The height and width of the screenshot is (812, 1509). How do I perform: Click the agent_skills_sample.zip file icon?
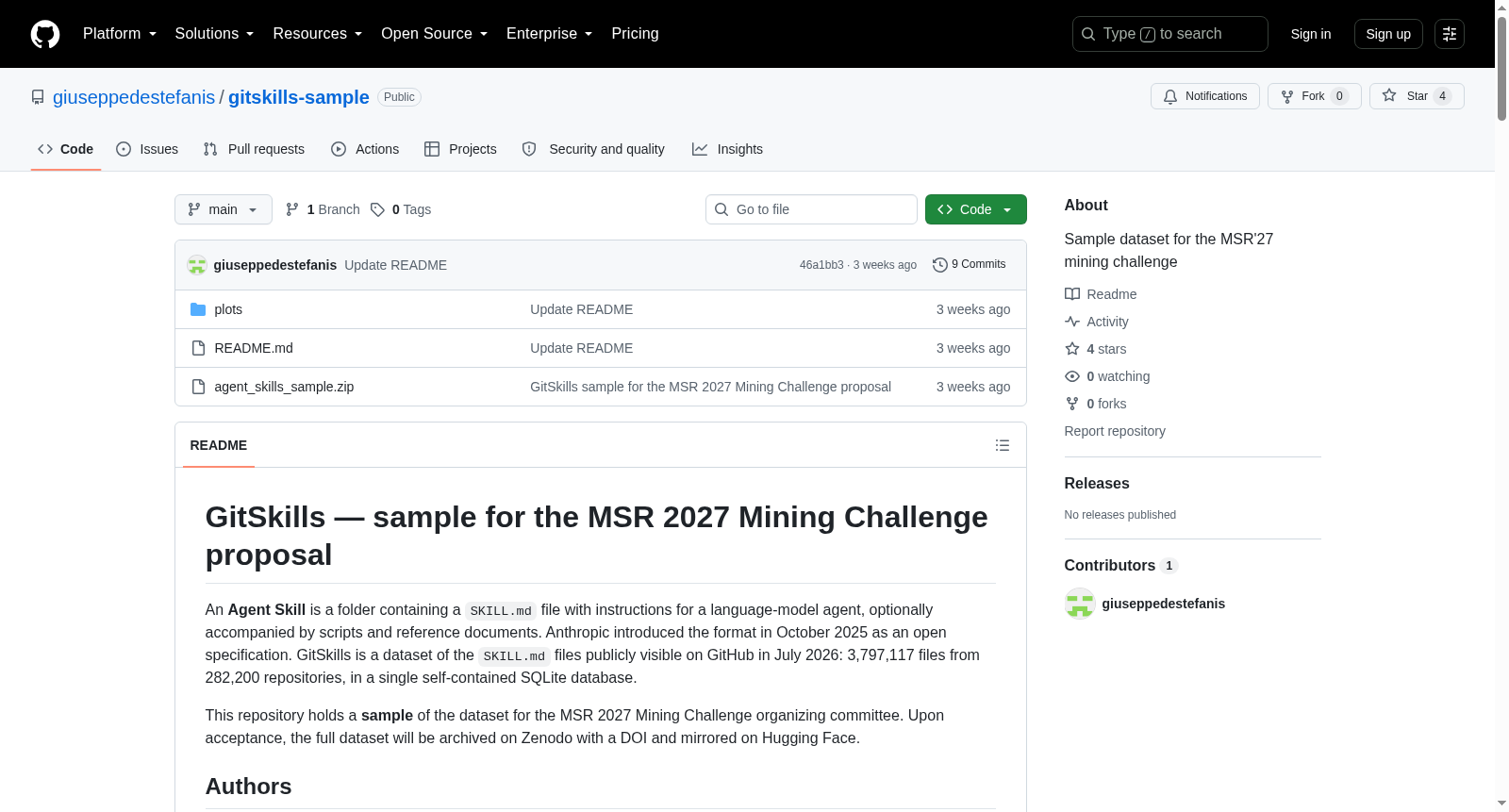click(x=198, y=387)
